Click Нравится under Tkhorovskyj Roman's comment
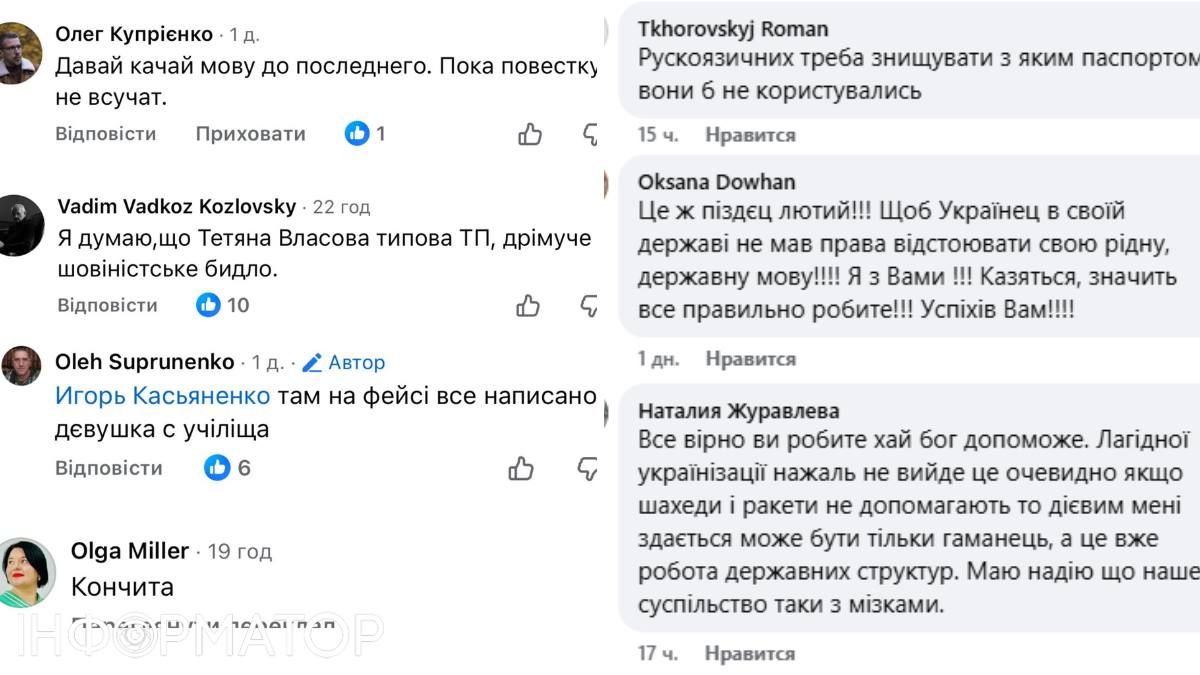 749,134
